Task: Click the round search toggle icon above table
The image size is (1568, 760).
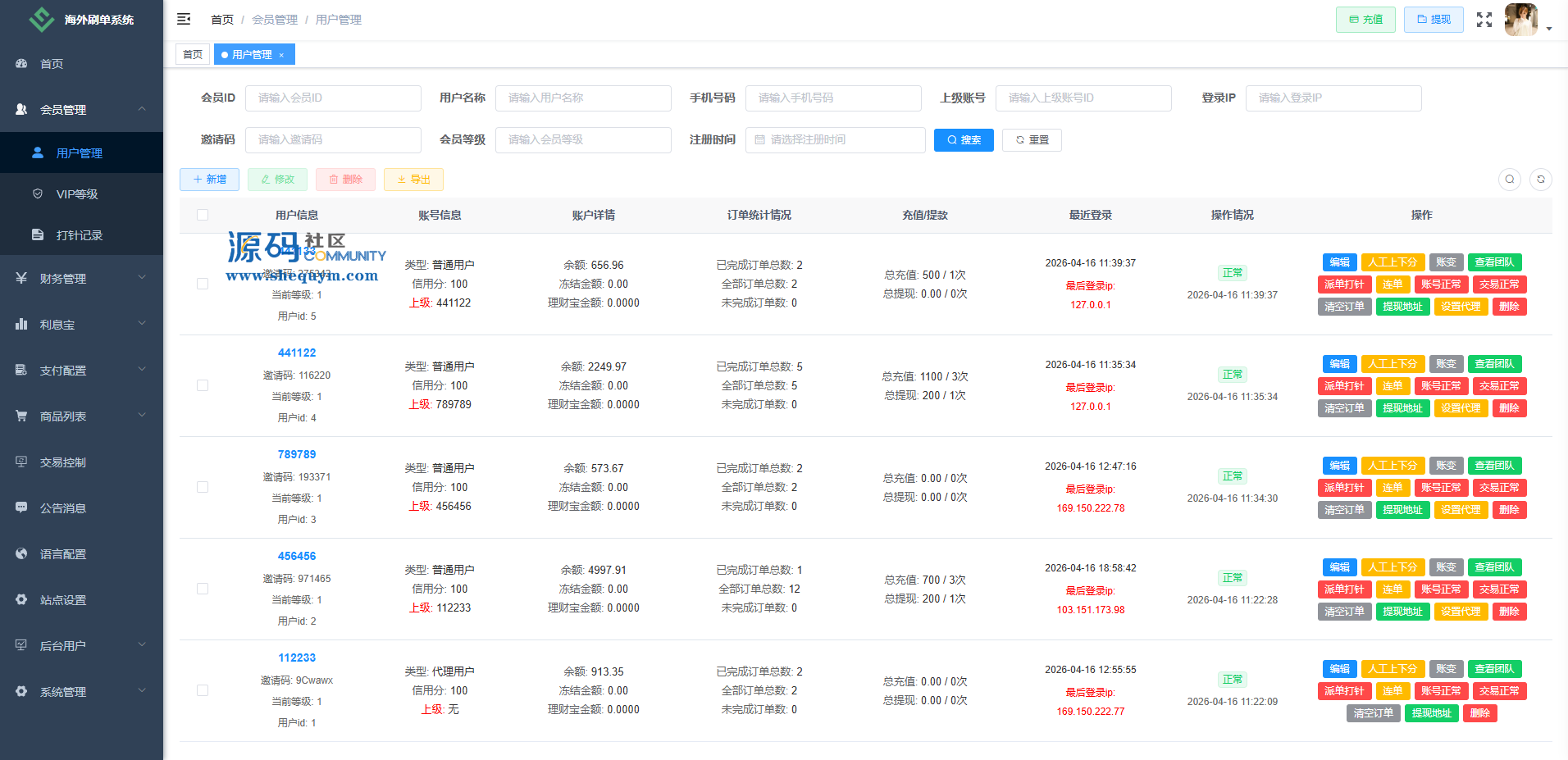Action: (1509, 180)
